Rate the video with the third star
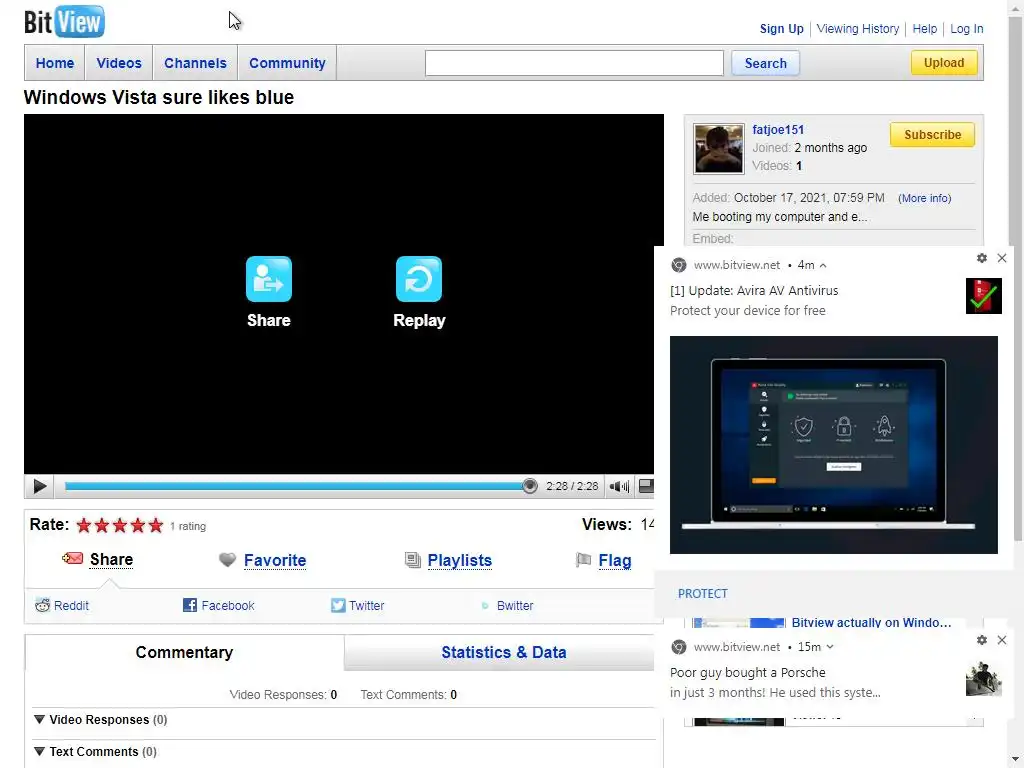The image size is (1024, 768). [x=120, y=525]
